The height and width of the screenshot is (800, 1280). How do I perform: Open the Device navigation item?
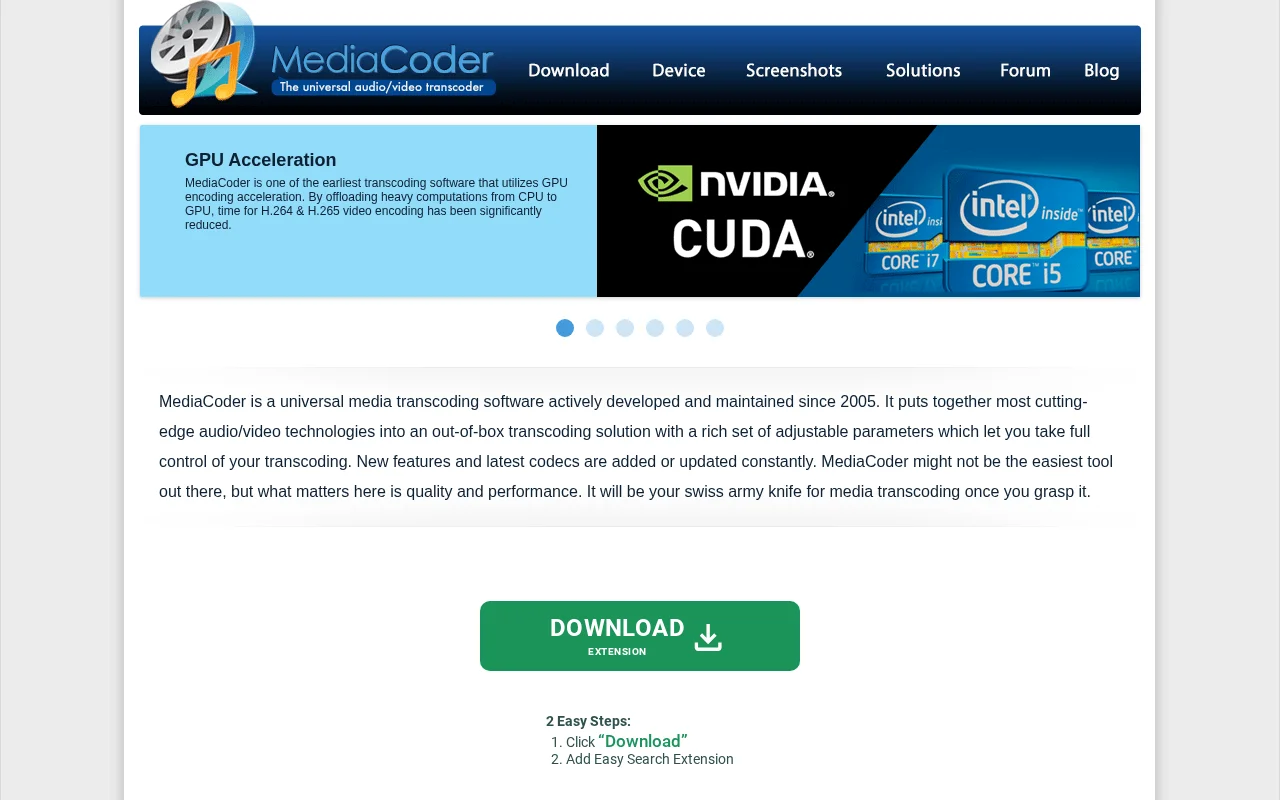pyautogui.click(x=679, y=70)
